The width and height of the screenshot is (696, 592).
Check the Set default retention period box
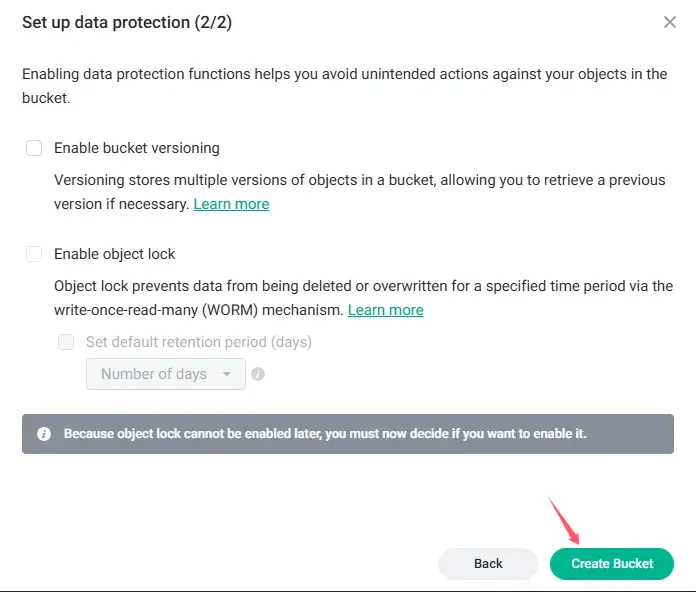point(66,342)
